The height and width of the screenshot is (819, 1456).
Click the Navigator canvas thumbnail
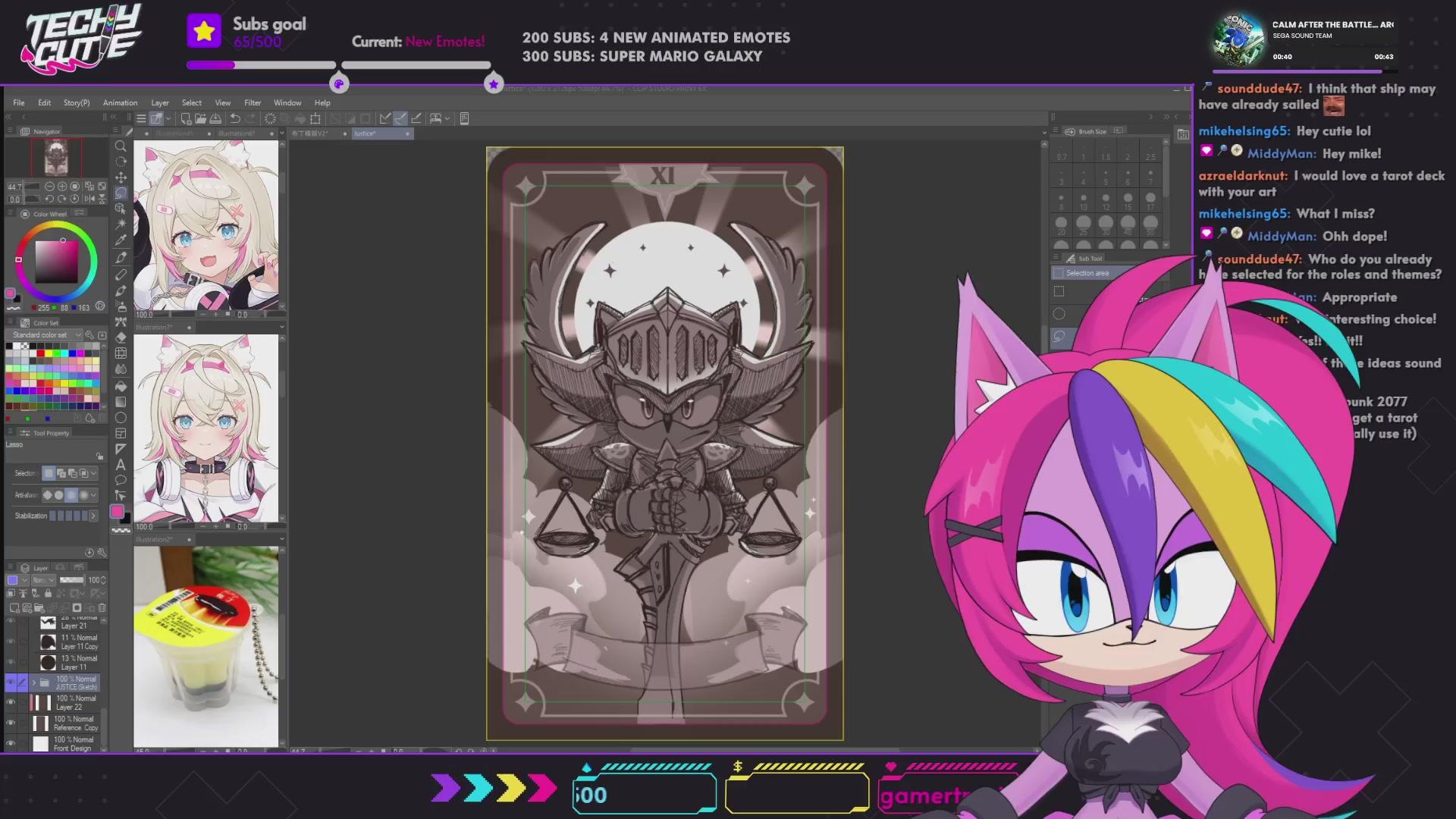point(57,158)
